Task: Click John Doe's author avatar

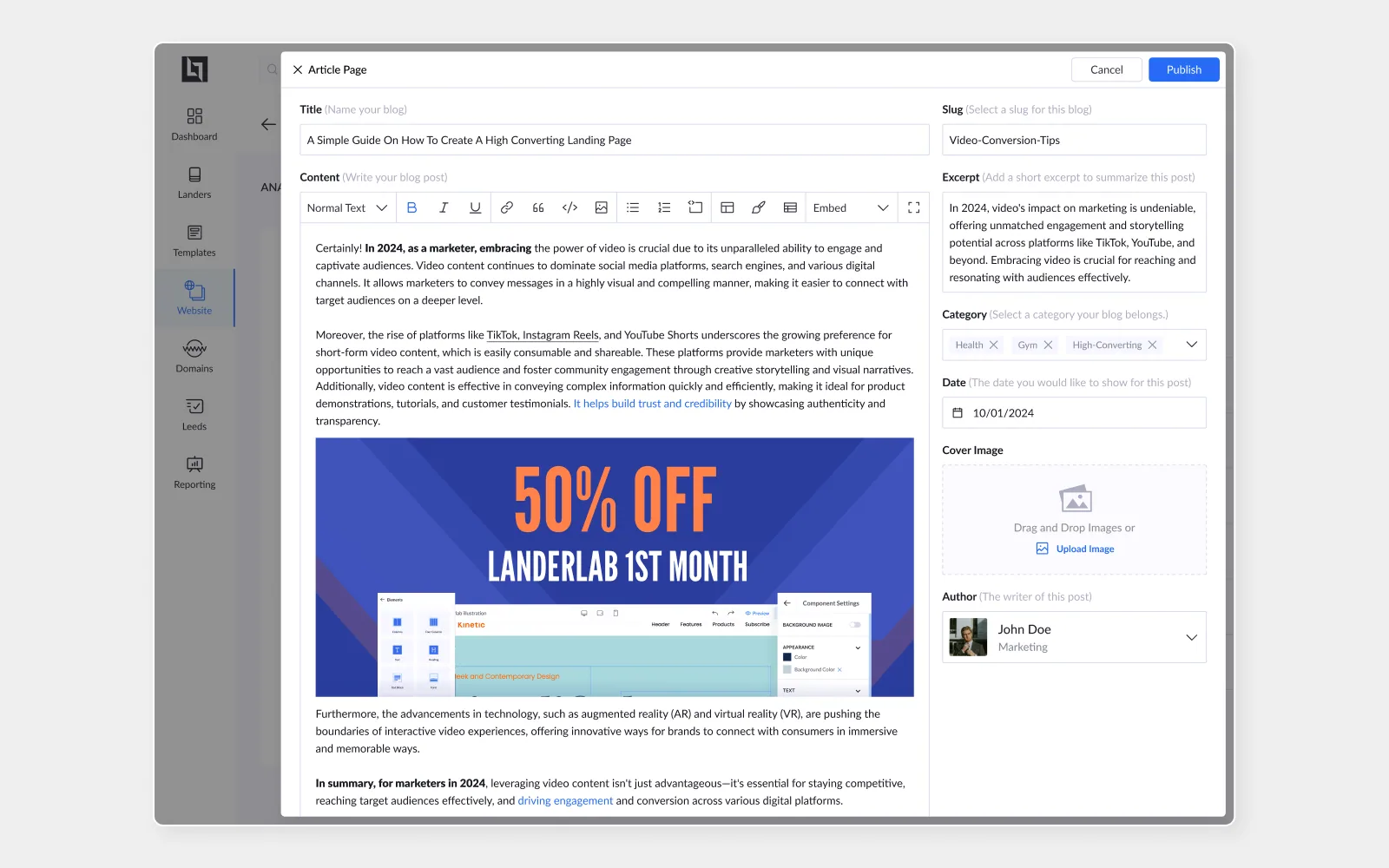Action: (968, 637)
